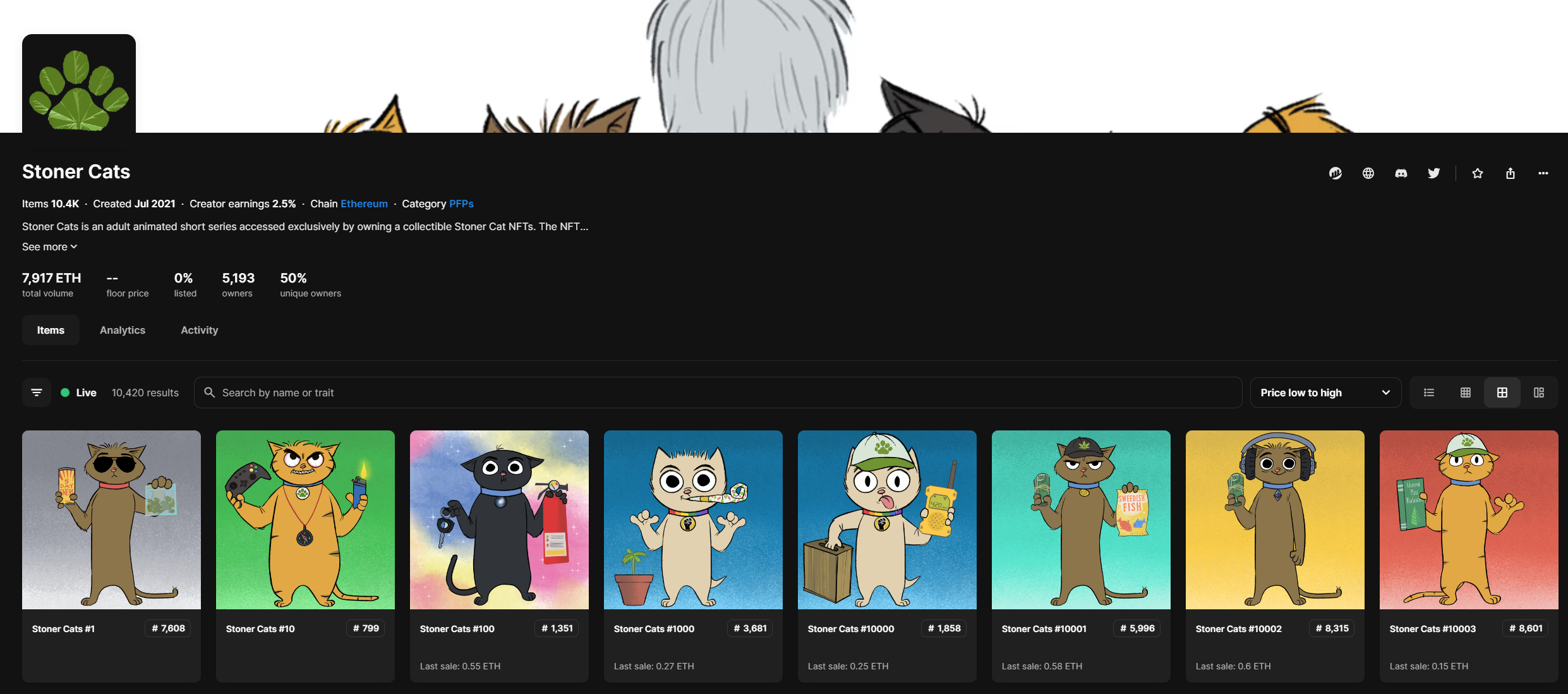1568x694 pixels.
Task: Click the 0% listed stat
Action: tap(185, 284)
